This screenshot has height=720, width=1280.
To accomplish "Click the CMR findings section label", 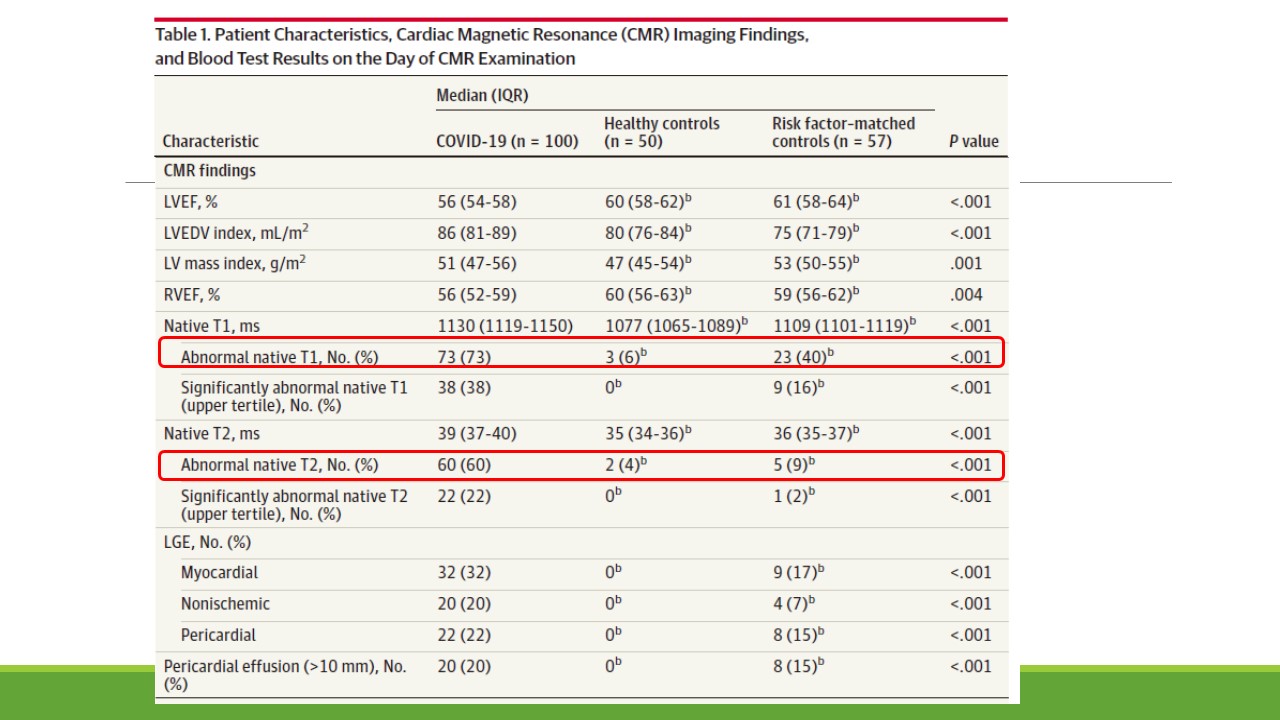I will click(x=210, y=171).
